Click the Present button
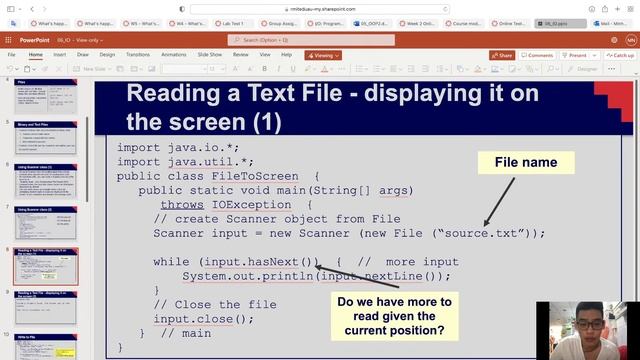640x360 pixels. [x=574, y=56]
